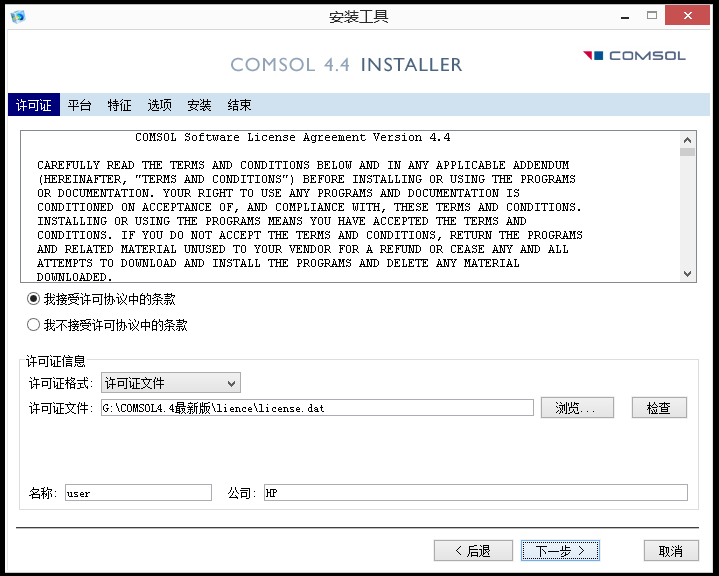
Task: Click the 许可证文件 path input field
Action: click(x=317, y=408)
